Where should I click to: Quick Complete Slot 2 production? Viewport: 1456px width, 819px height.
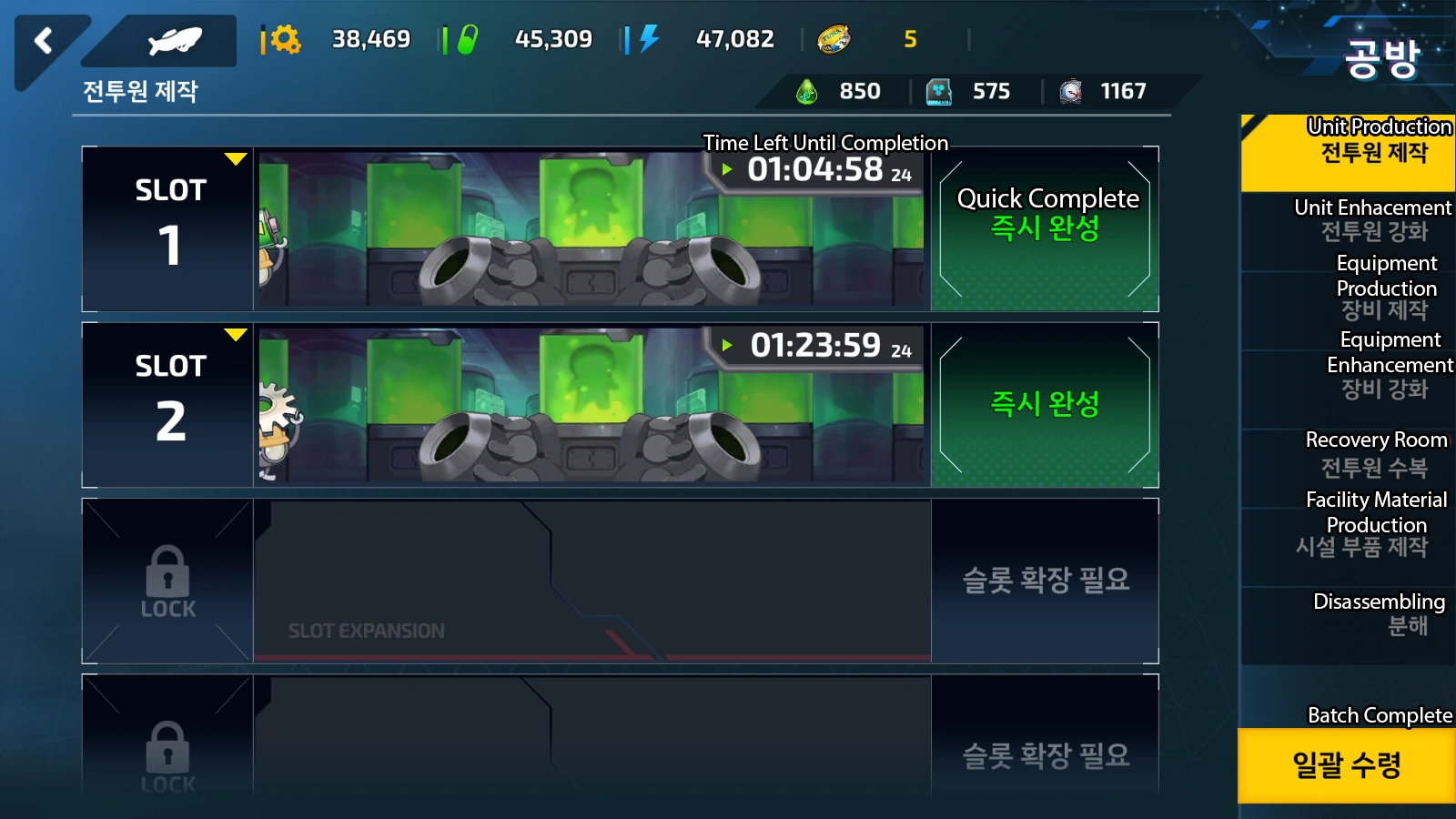(1045, 404)
